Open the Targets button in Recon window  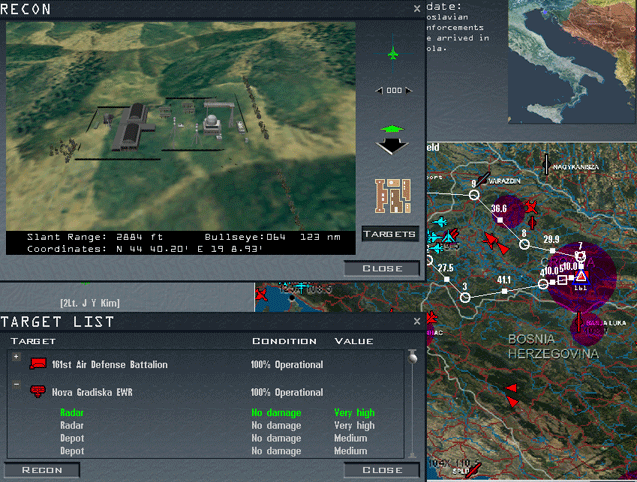click(x=390, y=234)
